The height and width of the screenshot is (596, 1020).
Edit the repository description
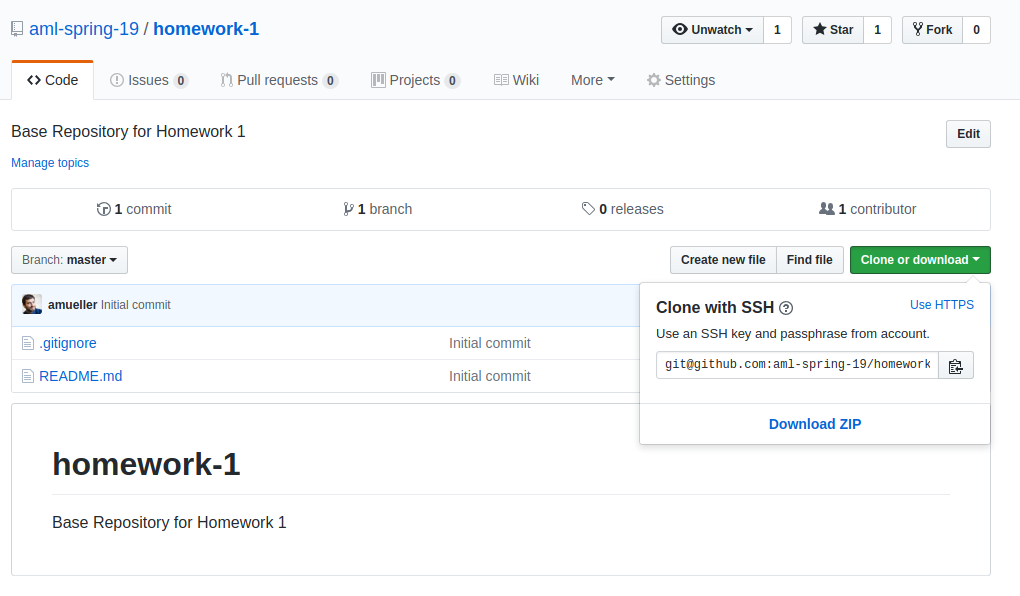[968, 134]
